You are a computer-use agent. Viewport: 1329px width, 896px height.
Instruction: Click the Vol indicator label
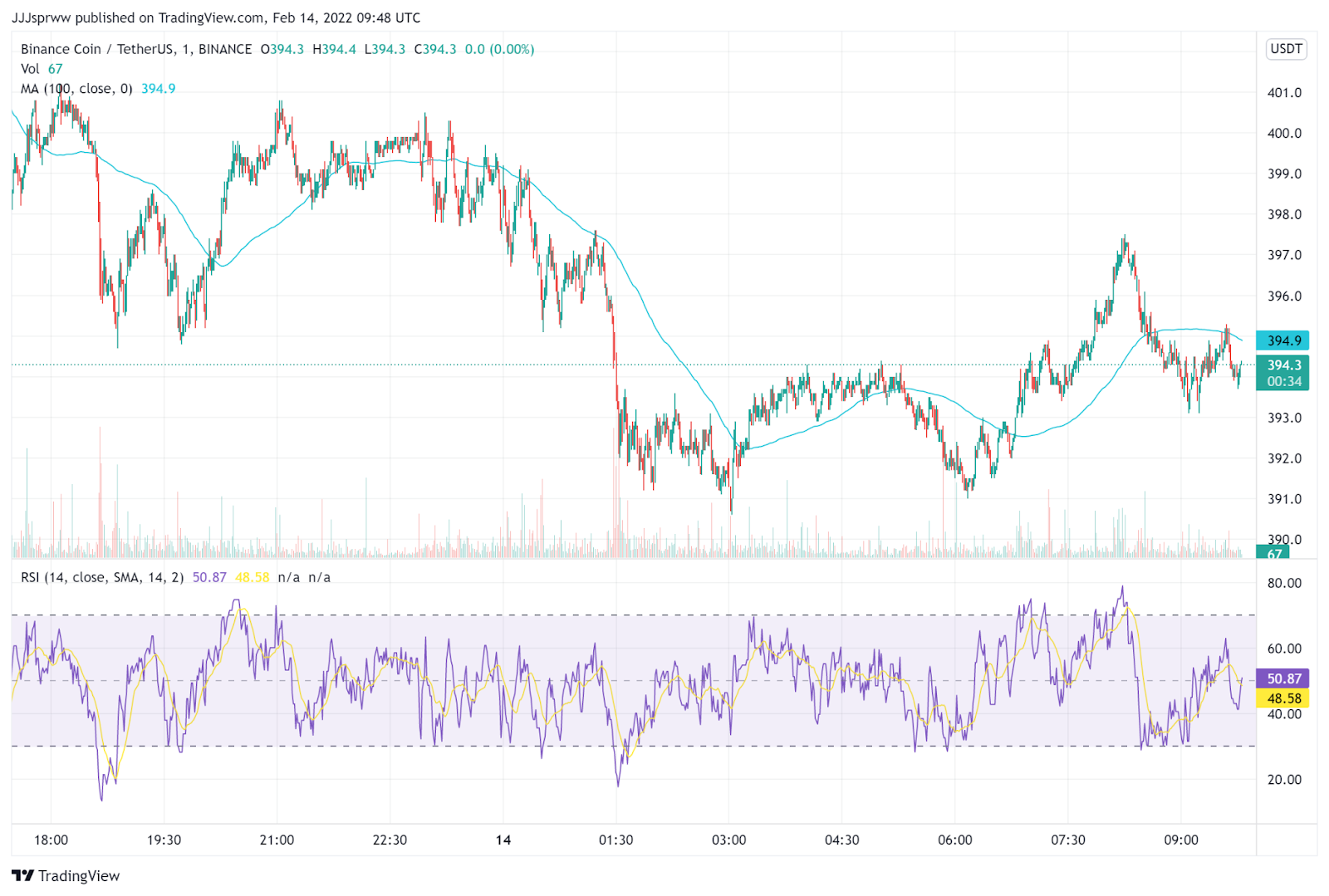pyautogui.click(x=30, y=69)
